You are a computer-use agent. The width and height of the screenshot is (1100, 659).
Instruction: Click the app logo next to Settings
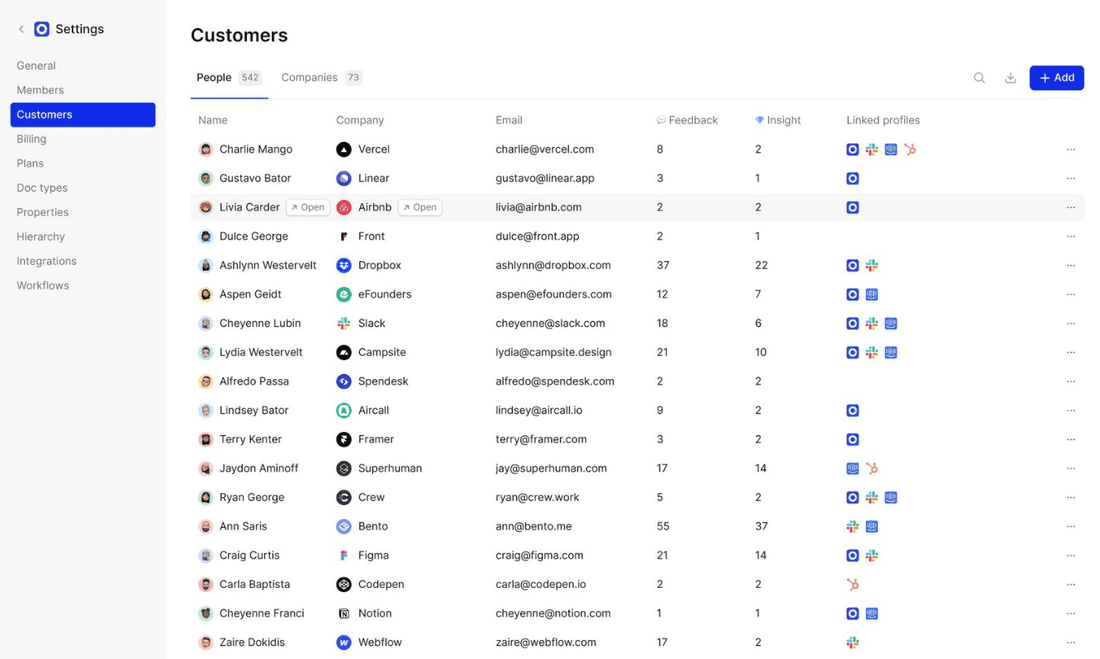click(x=41, y=29)
